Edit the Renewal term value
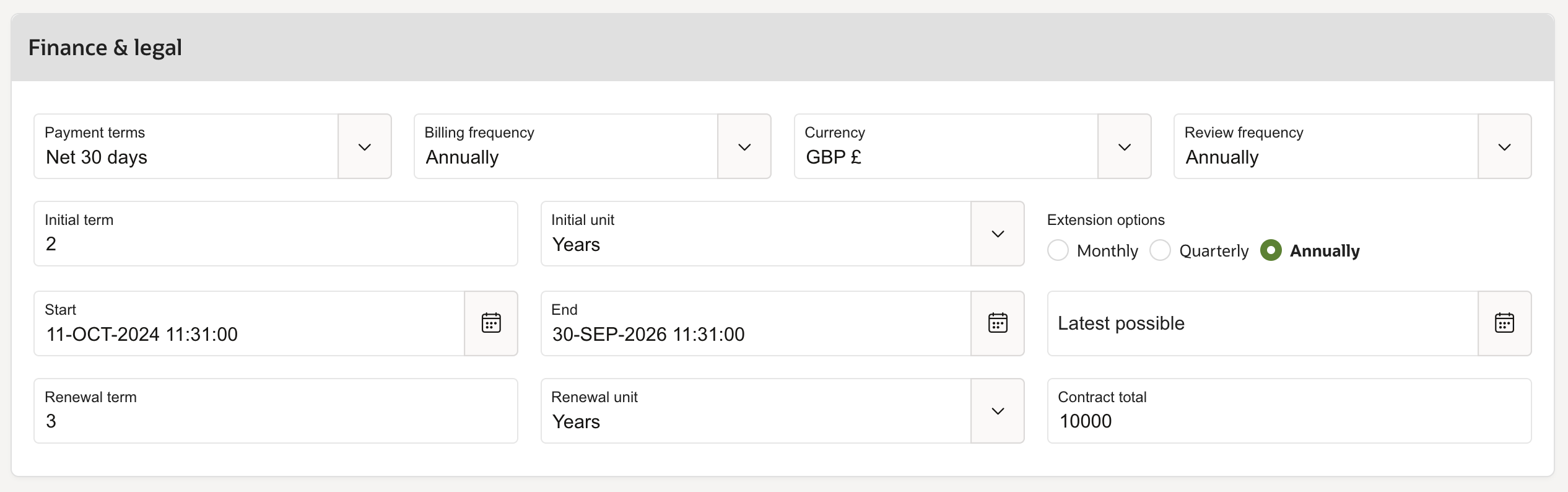This screenshot has width=1568, height=492. (248, 421)
